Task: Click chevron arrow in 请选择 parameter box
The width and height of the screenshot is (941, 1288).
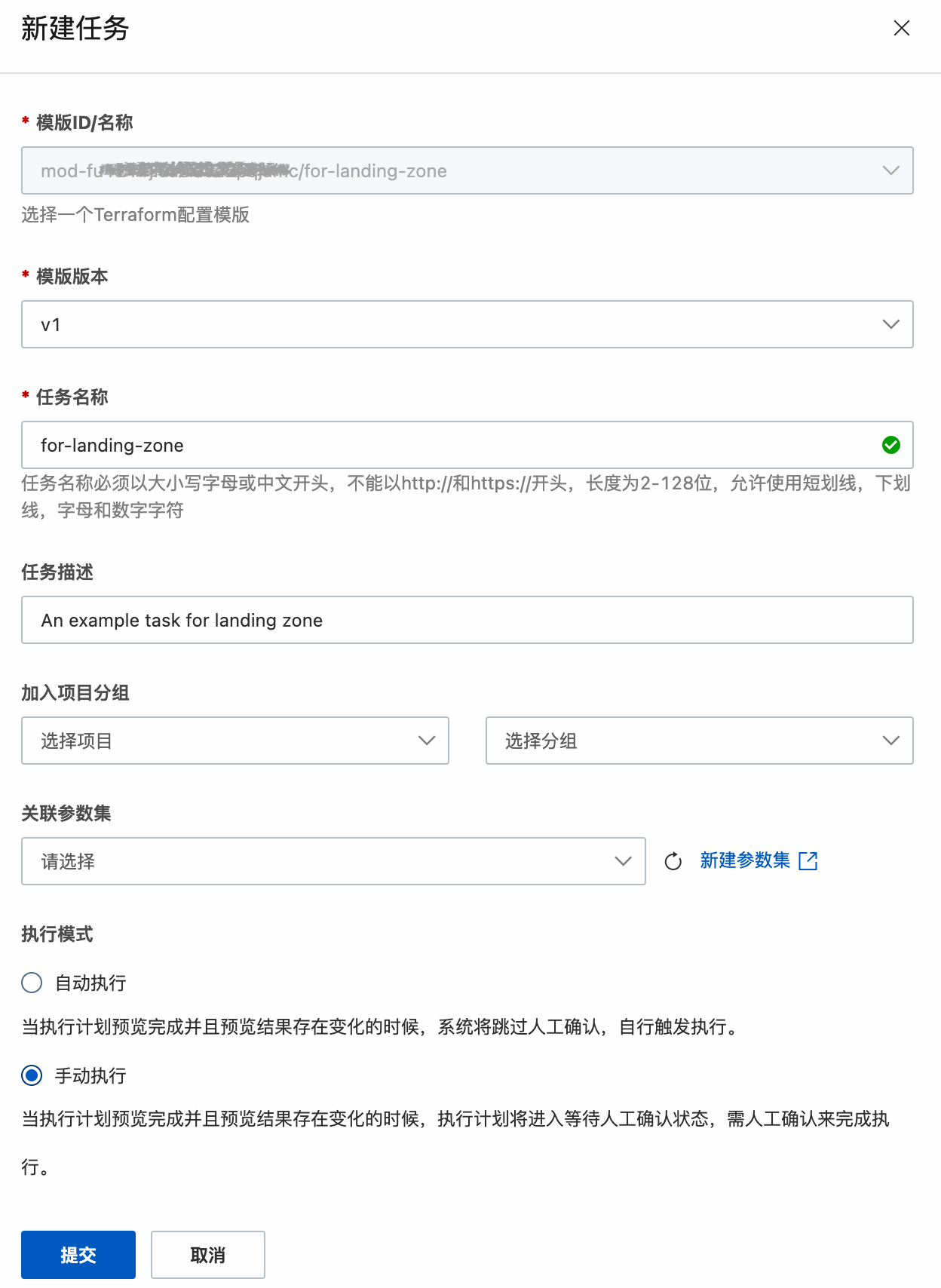Action: coord(623,861)
